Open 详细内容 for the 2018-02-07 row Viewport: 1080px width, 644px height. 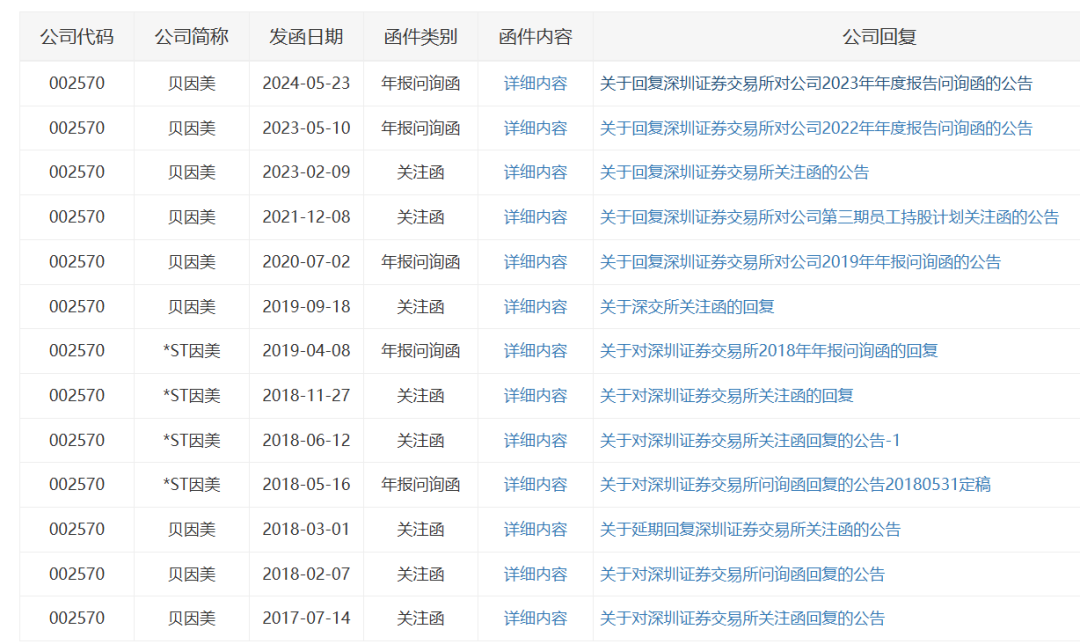tap(535, 574)
